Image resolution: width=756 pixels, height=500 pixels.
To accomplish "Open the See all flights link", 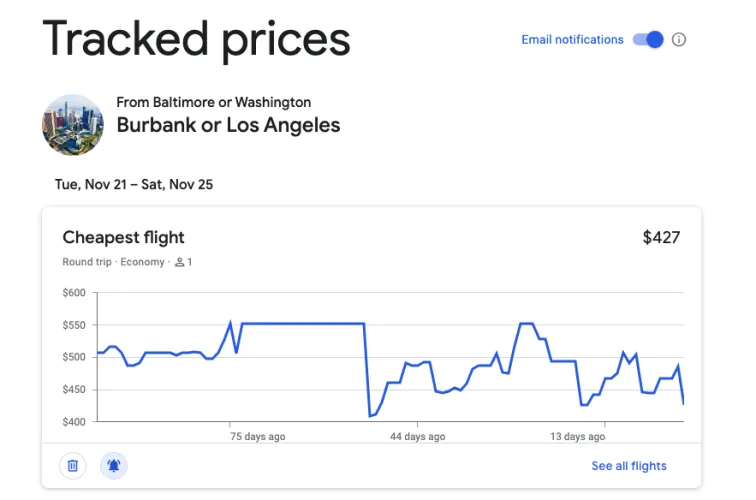I will 628,466.
